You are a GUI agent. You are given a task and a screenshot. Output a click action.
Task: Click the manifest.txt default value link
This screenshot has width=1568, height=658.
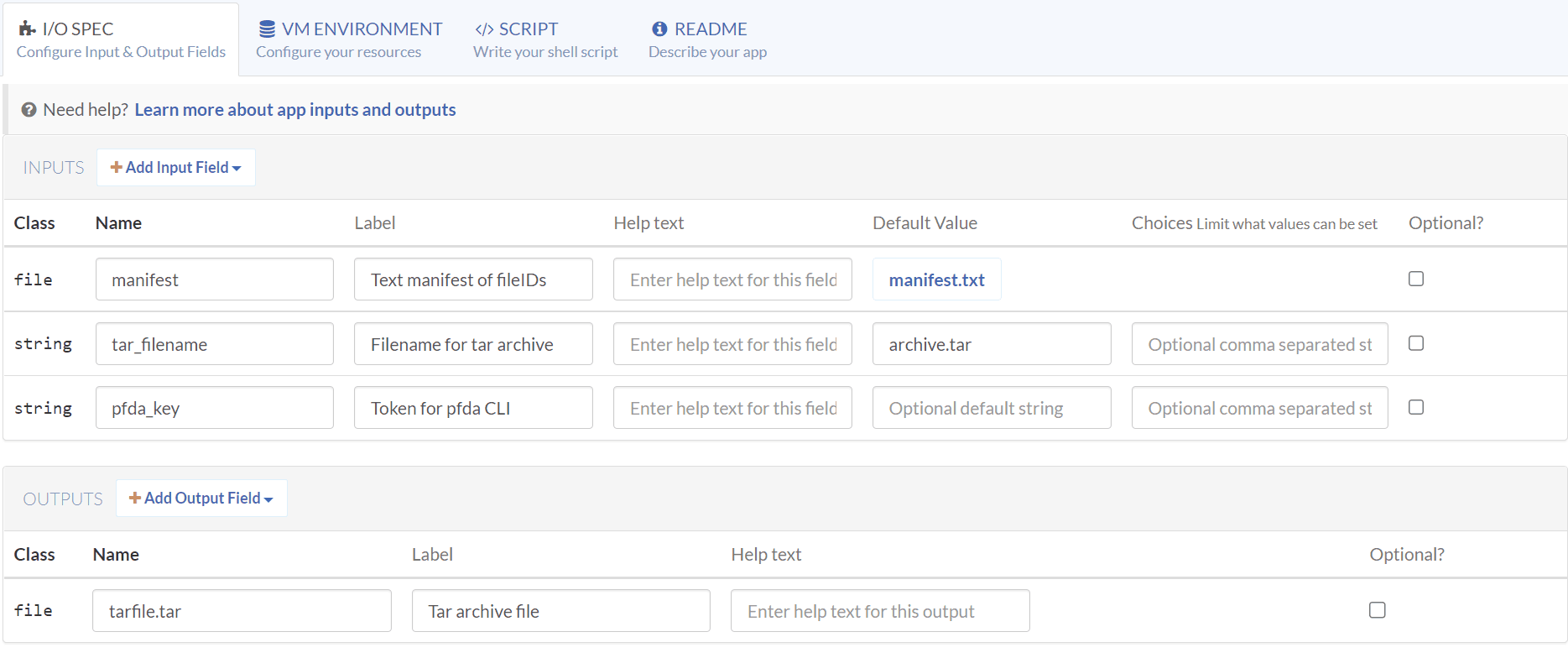(936, 280)
